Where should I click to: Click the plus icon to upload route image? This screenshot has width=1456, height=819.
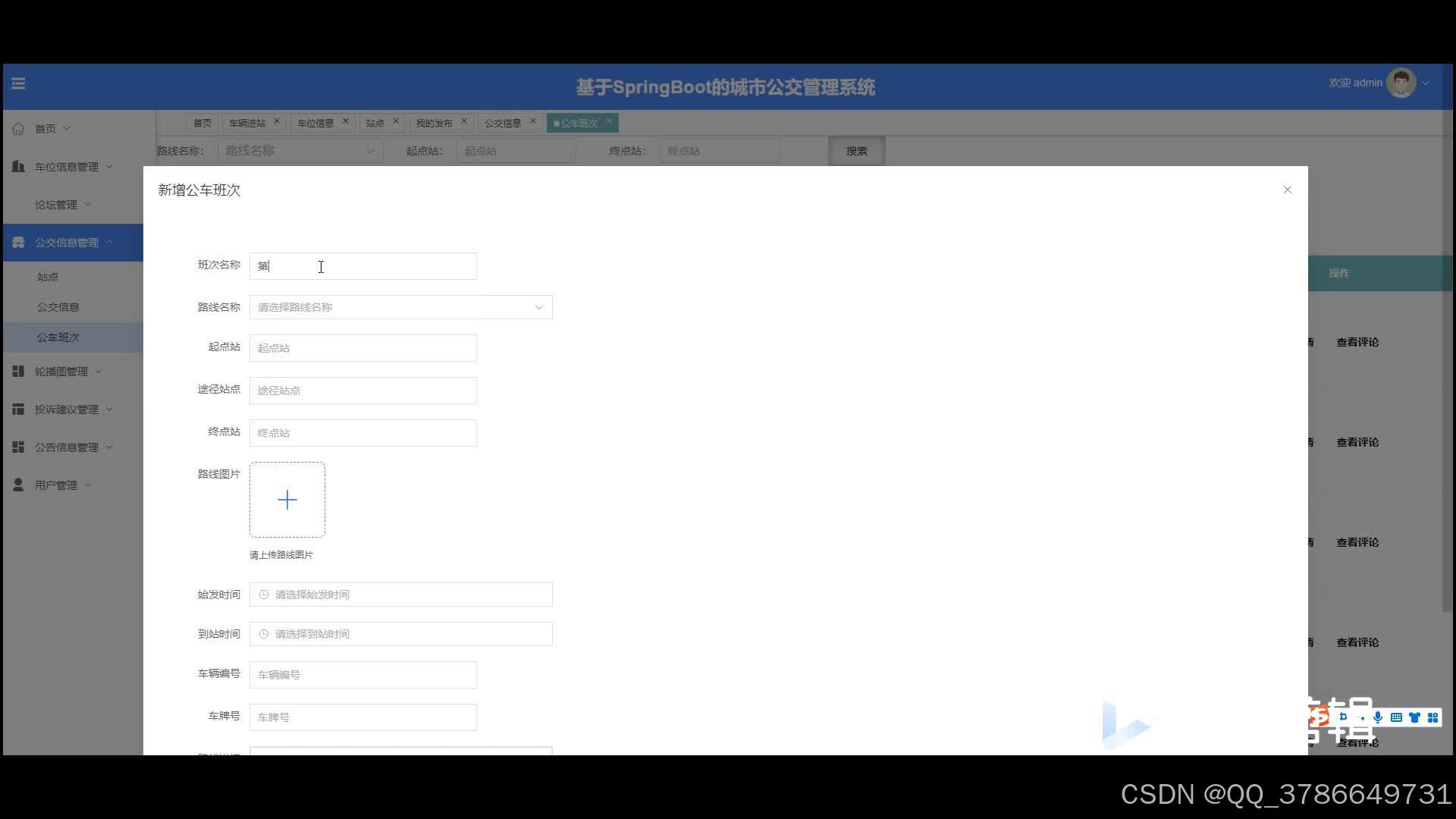(x=287, y=500)
